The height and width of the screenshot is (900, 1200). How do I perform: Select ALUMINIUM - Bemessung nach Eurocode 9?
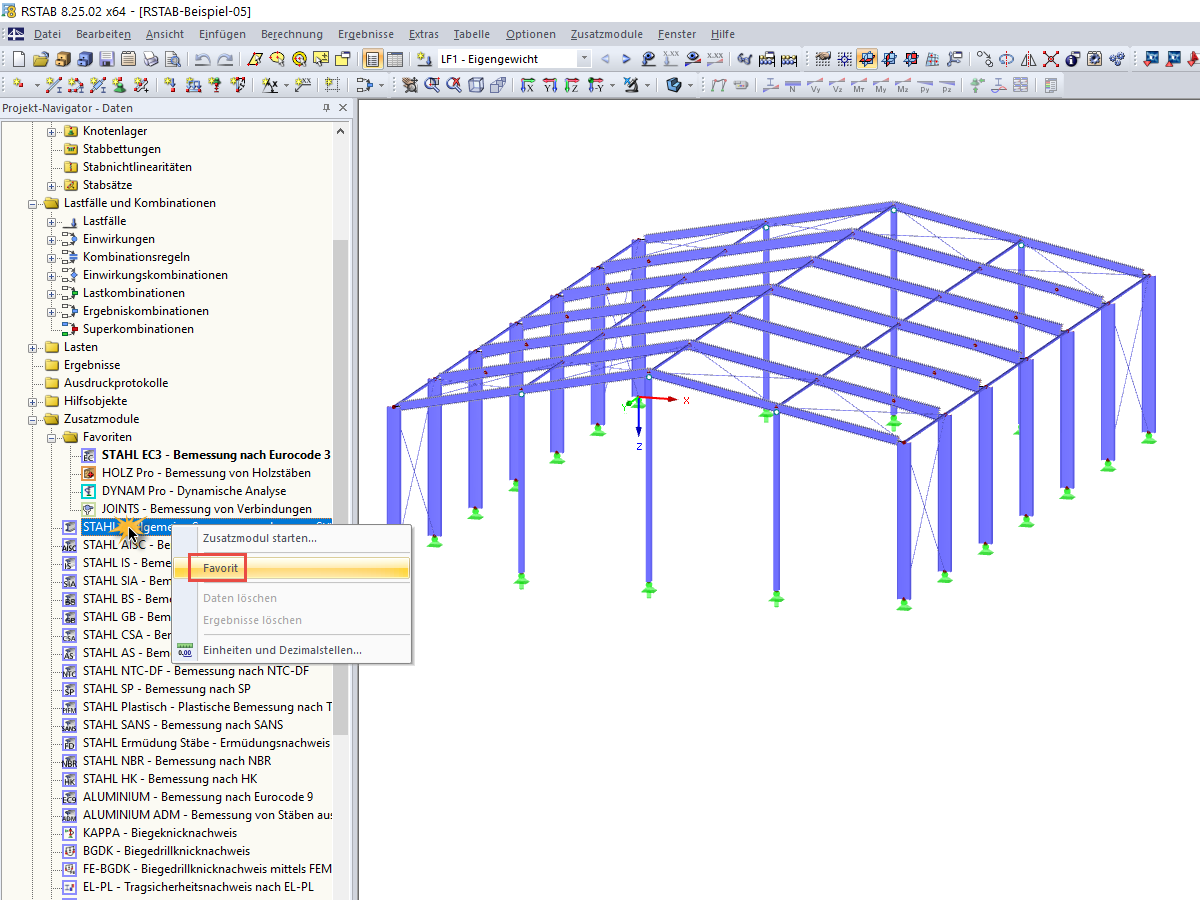coord(198,797)
